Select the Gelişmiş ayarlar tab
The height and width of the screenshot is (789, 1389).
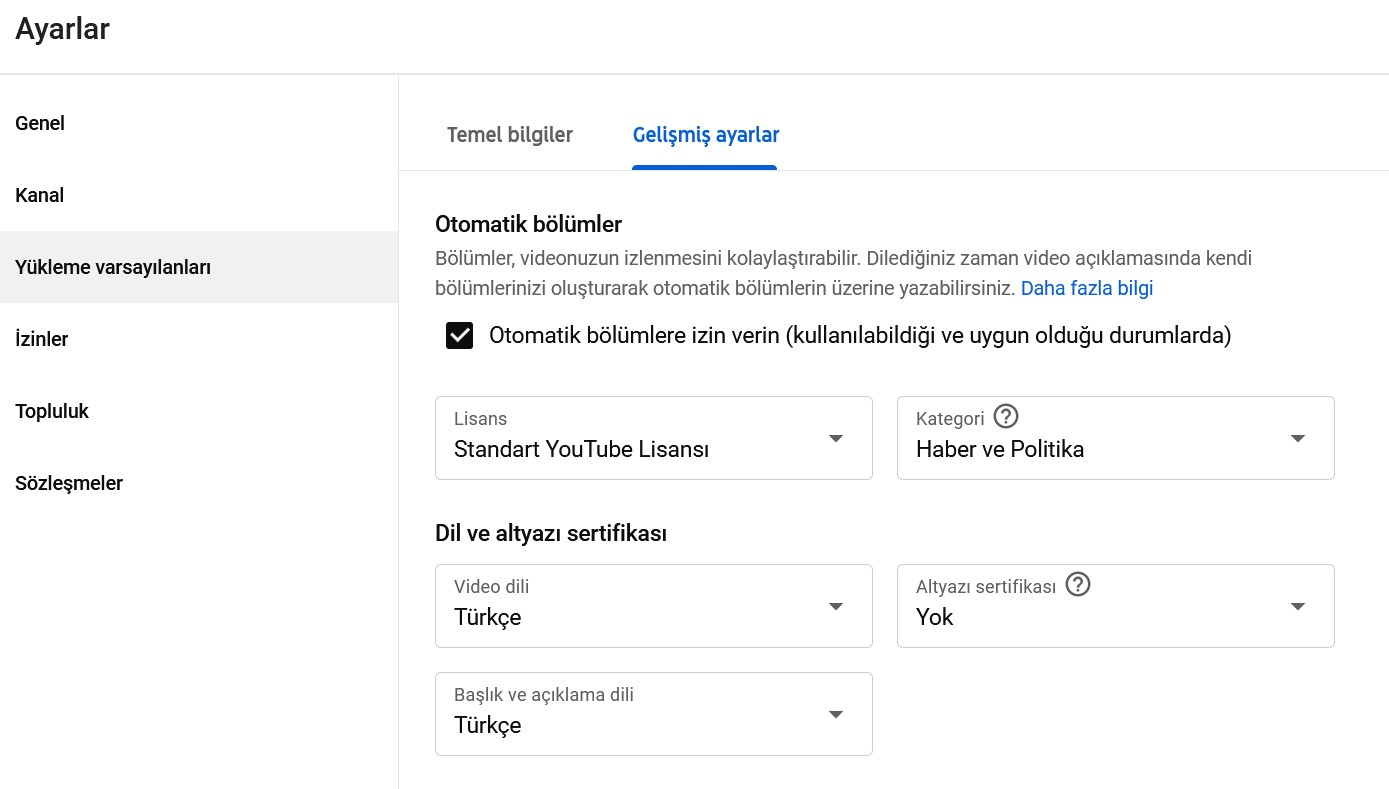(x=705, y=135)
